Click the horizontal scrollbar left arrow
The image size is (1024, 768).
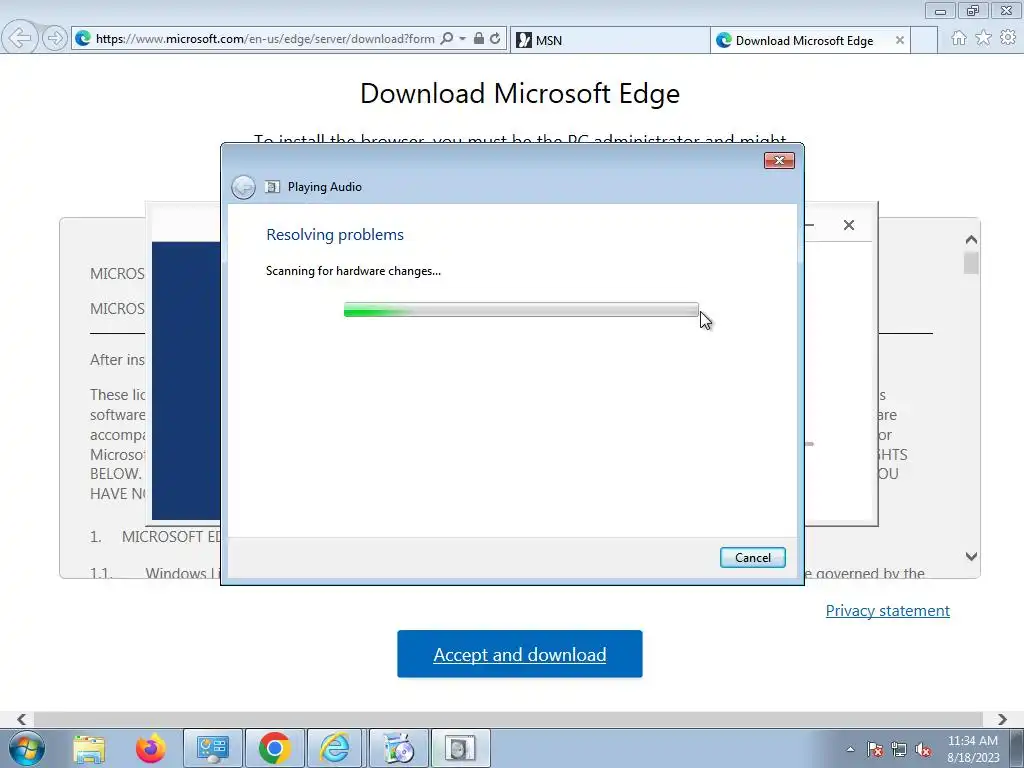coord(22,719)
